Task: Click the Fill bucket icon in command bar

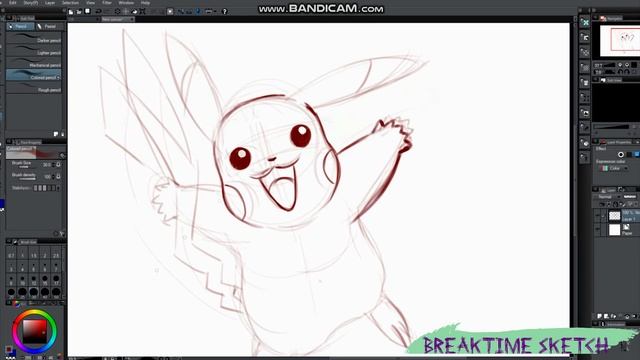Action: tap(135, 12)
